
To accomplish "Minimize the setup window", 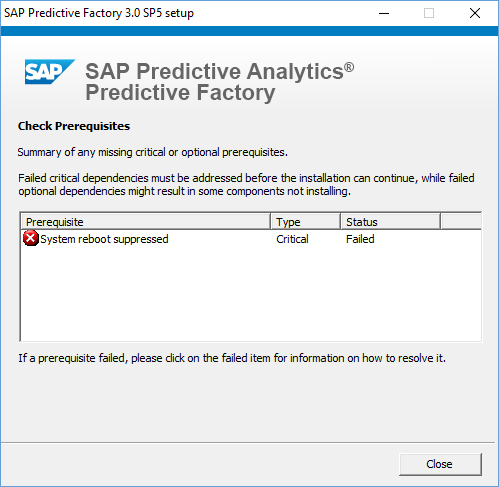I will coord(384,13).
